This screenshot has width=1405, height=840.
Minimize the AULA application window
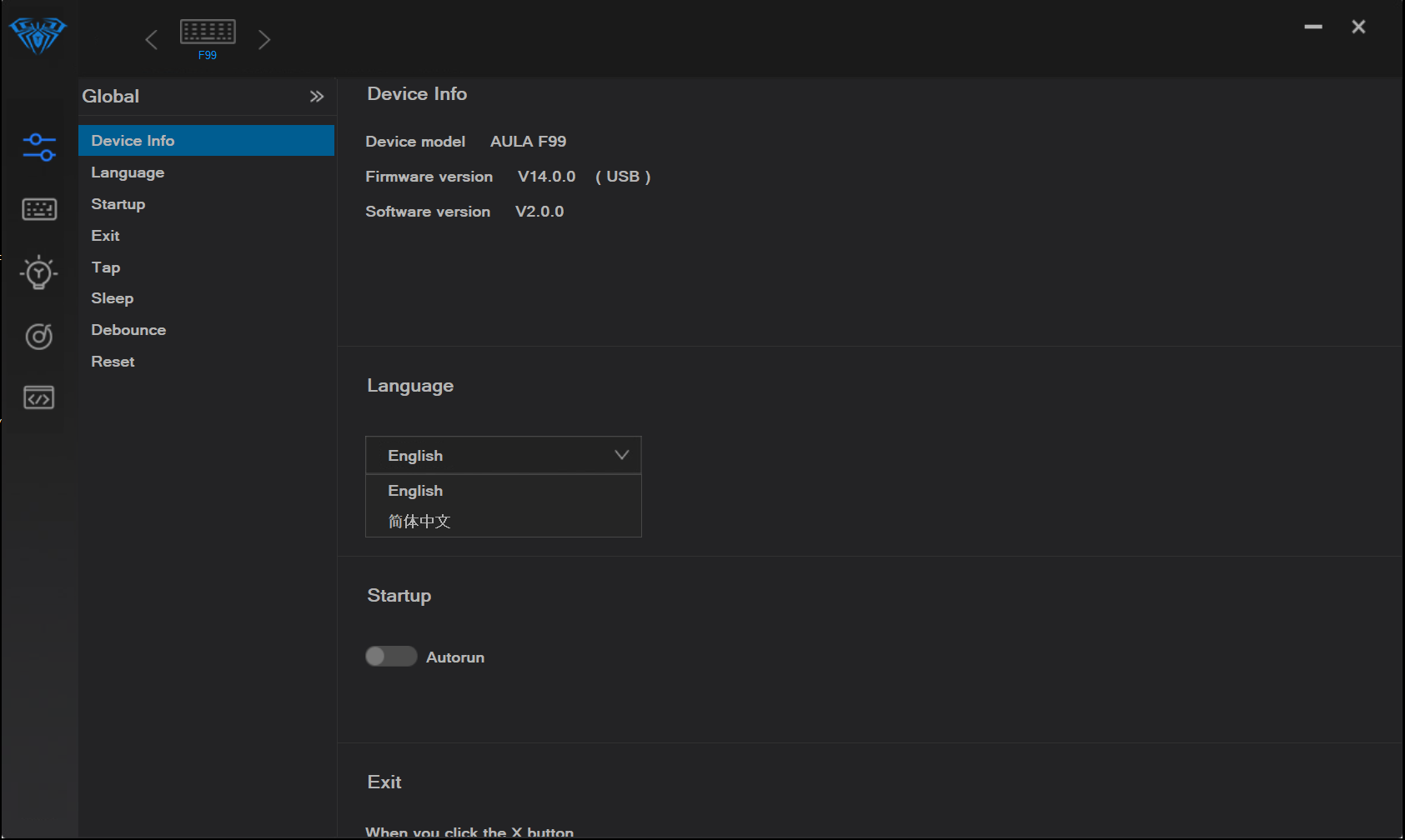point(1313,27)
